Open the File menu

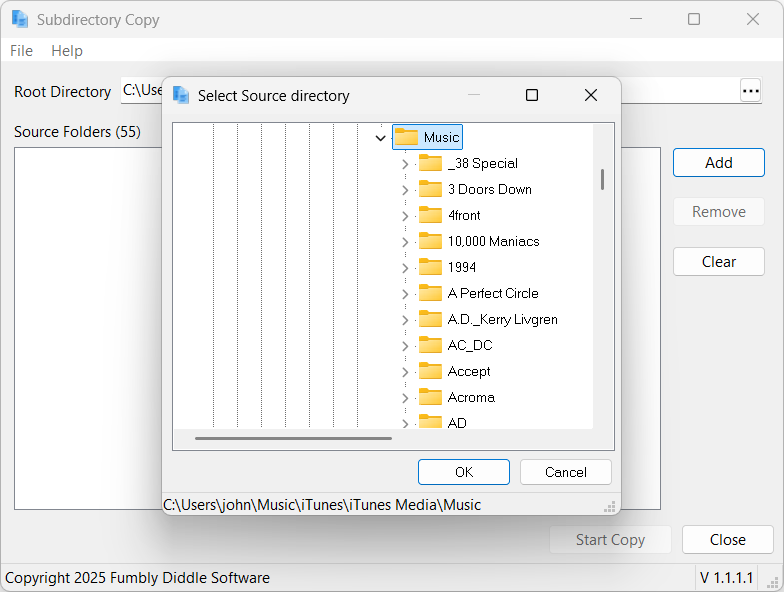[x=22, y=50]
